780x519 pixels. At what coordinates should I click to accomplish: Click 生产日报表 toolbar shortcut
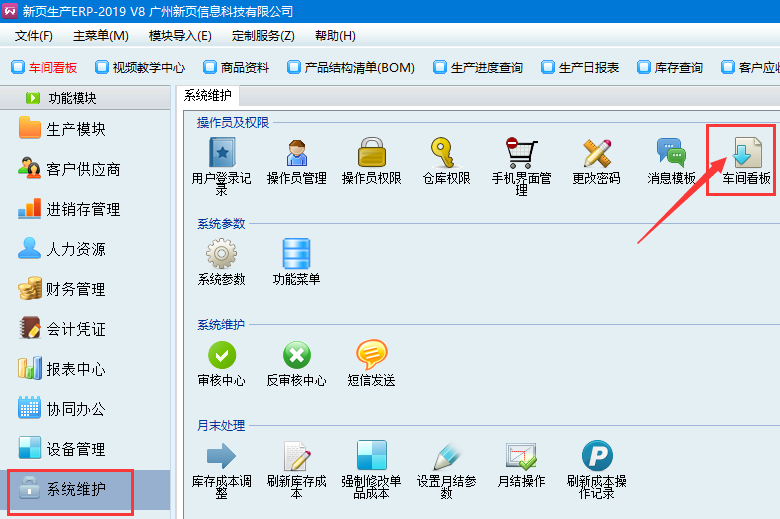581,68
